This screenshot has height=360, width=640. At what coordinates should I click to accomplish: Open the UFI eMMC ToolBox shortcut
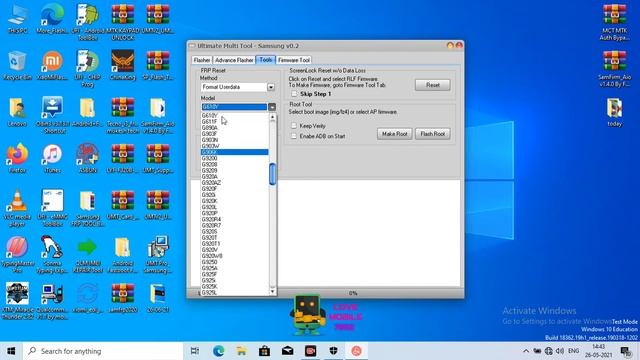[x=52, y=208]
